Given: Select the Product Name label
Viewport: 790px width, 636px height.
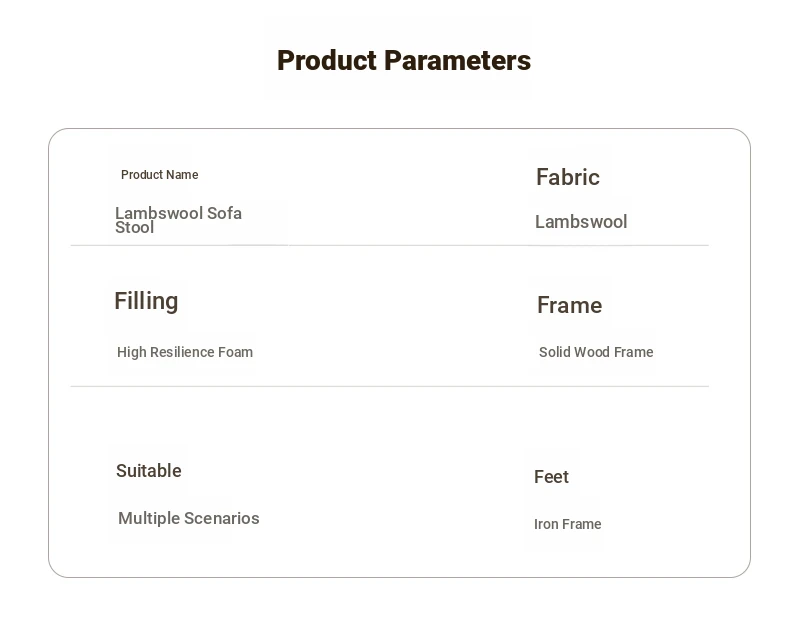Looking at the screenshot, I should pos(160,175).
